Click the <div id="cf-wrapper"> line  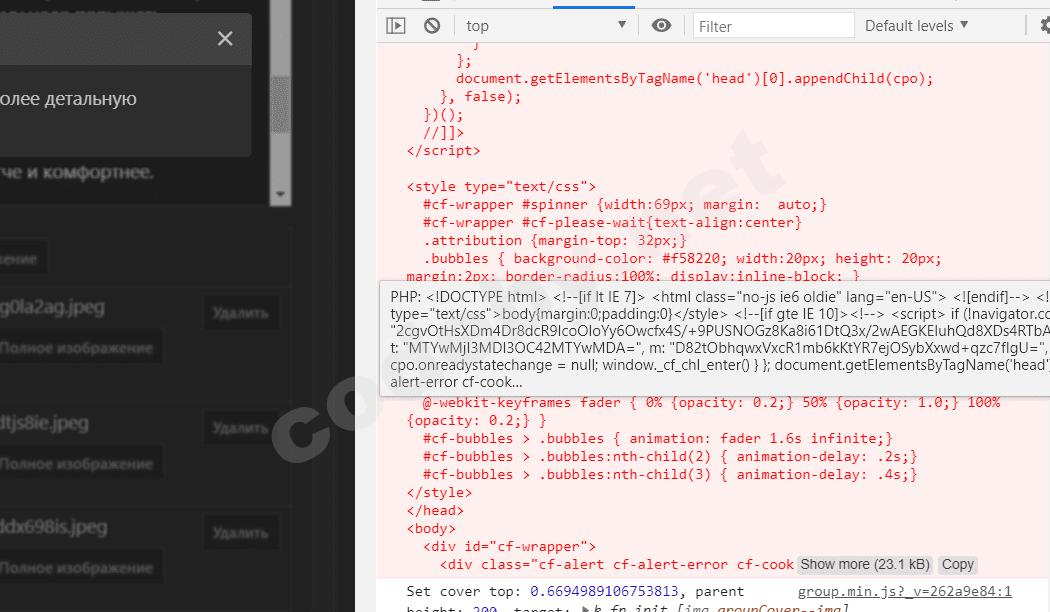(509, 546)
